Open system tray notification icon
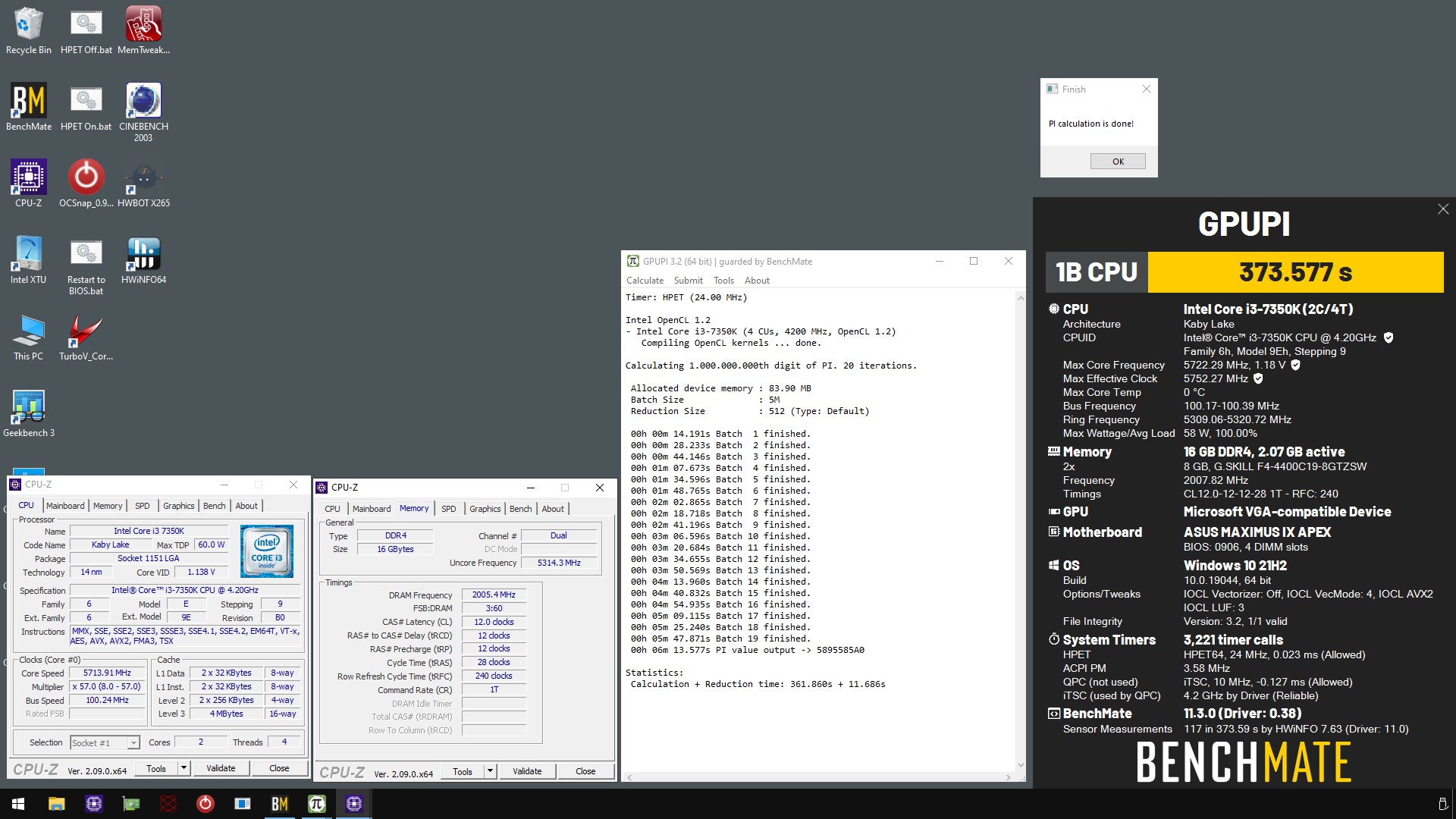The width and height of the screenshot is (1456, 819). coord(1442,804)
